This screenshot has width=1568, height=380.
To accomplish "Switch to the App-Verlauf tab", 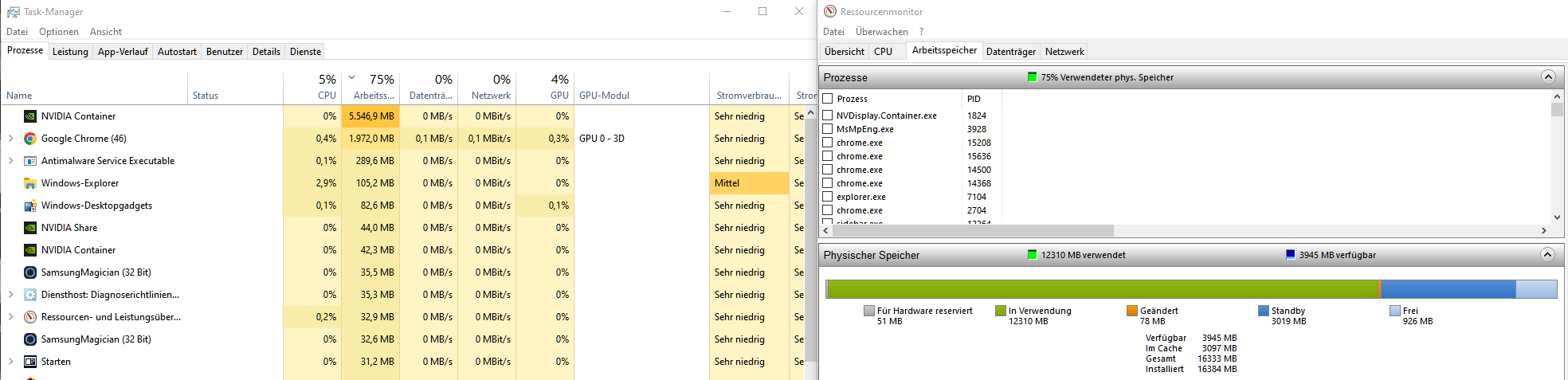I will 123,52.
